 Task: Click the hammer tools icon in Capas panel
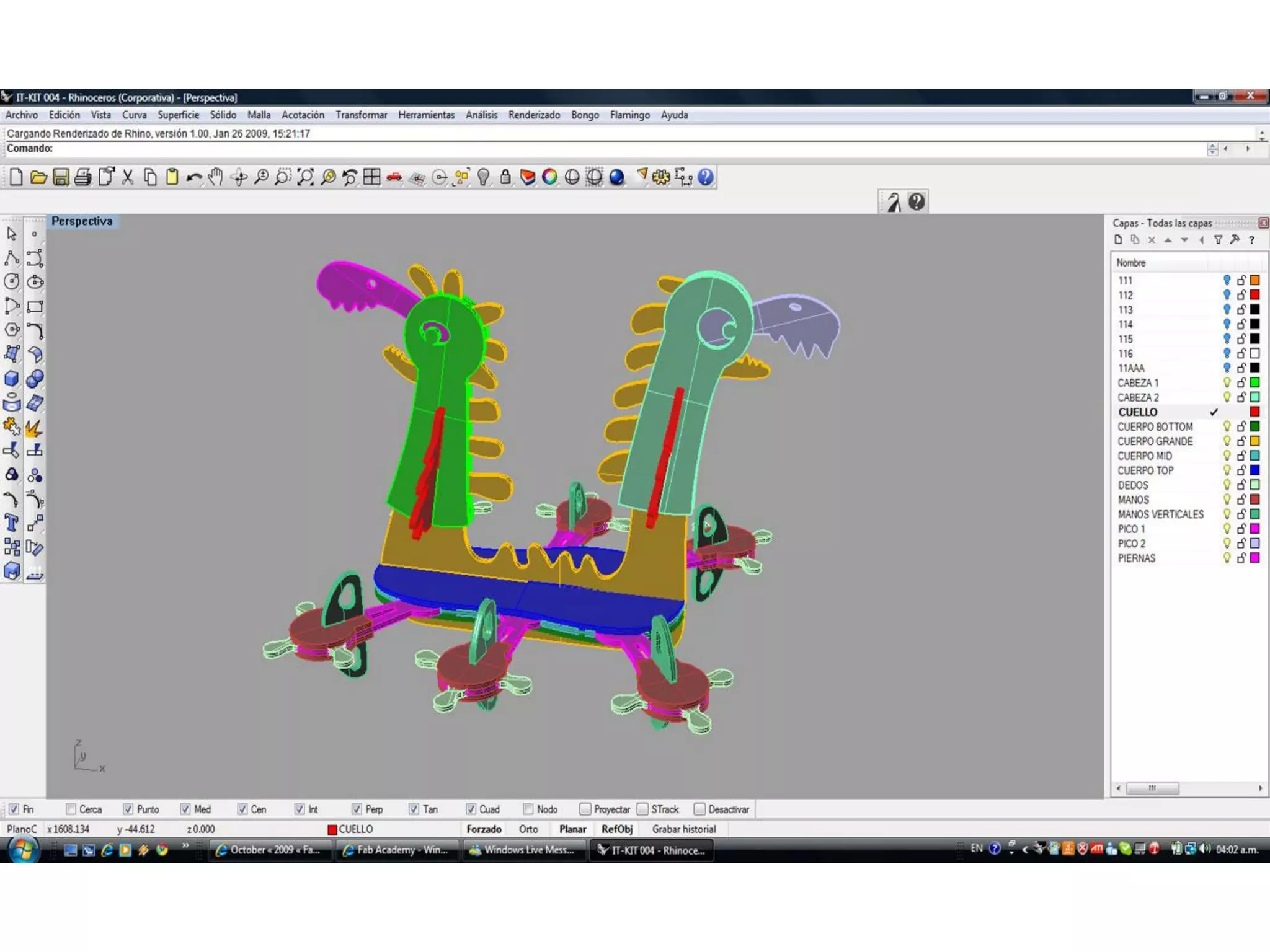point(1235,240)
